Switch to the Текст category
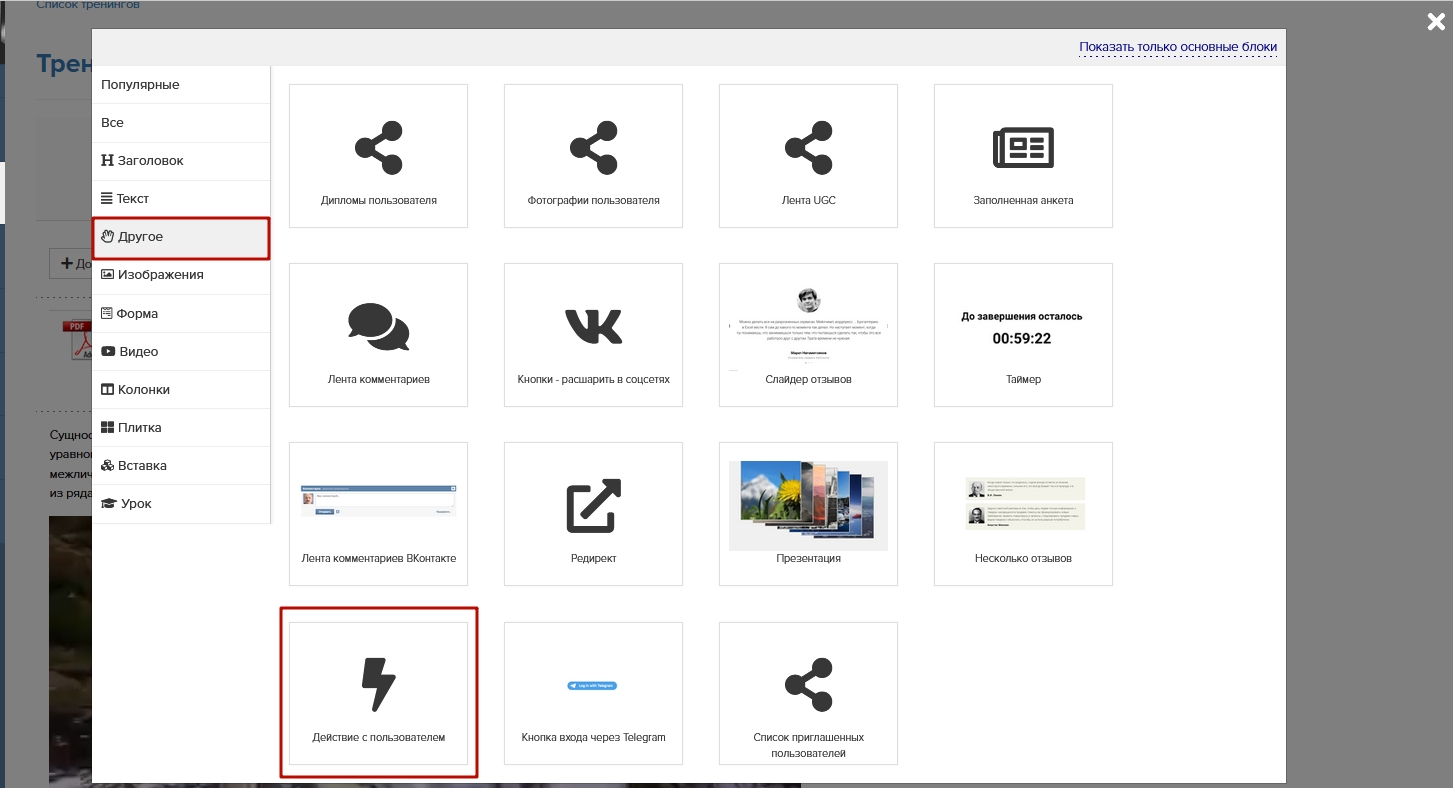This screenshot has width=1453, height=788. point(181,199)
